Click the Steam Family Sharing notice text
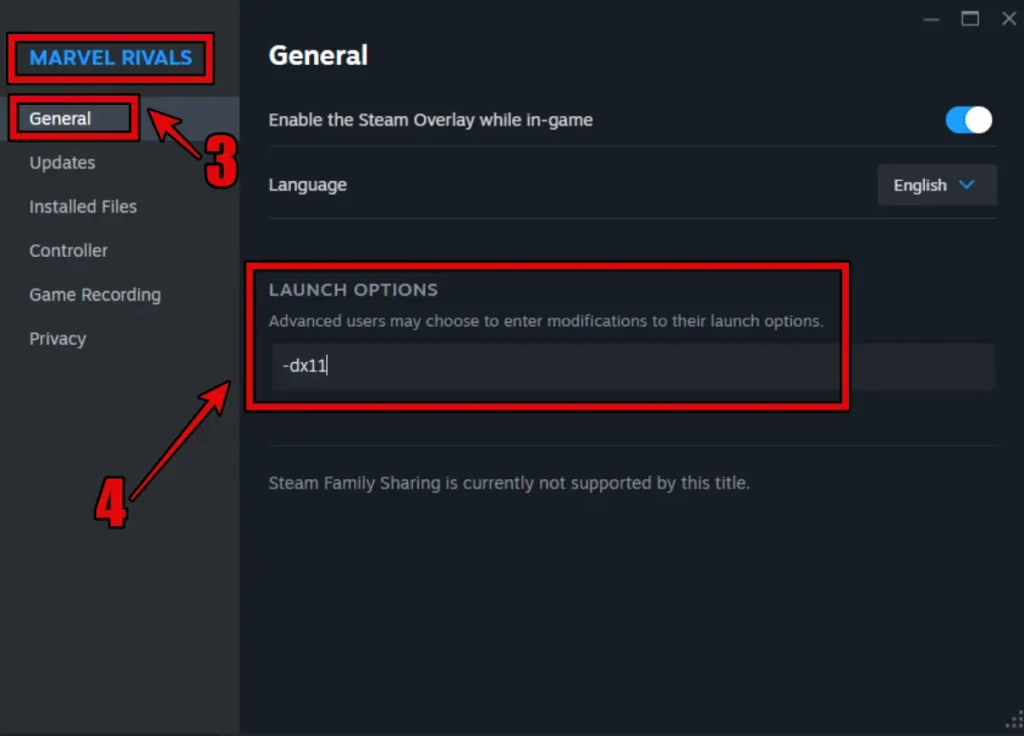This screenshot has width=1024, height=736. click(509, 483)
